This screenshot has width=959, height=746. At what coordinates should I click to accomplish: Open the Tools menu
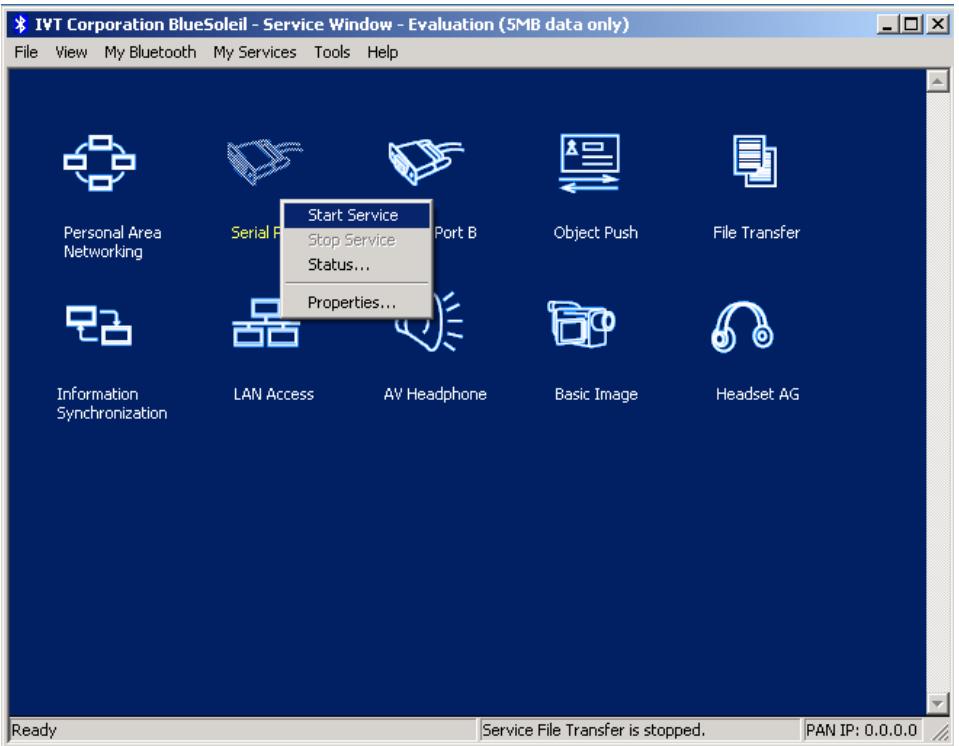(332, 53)
